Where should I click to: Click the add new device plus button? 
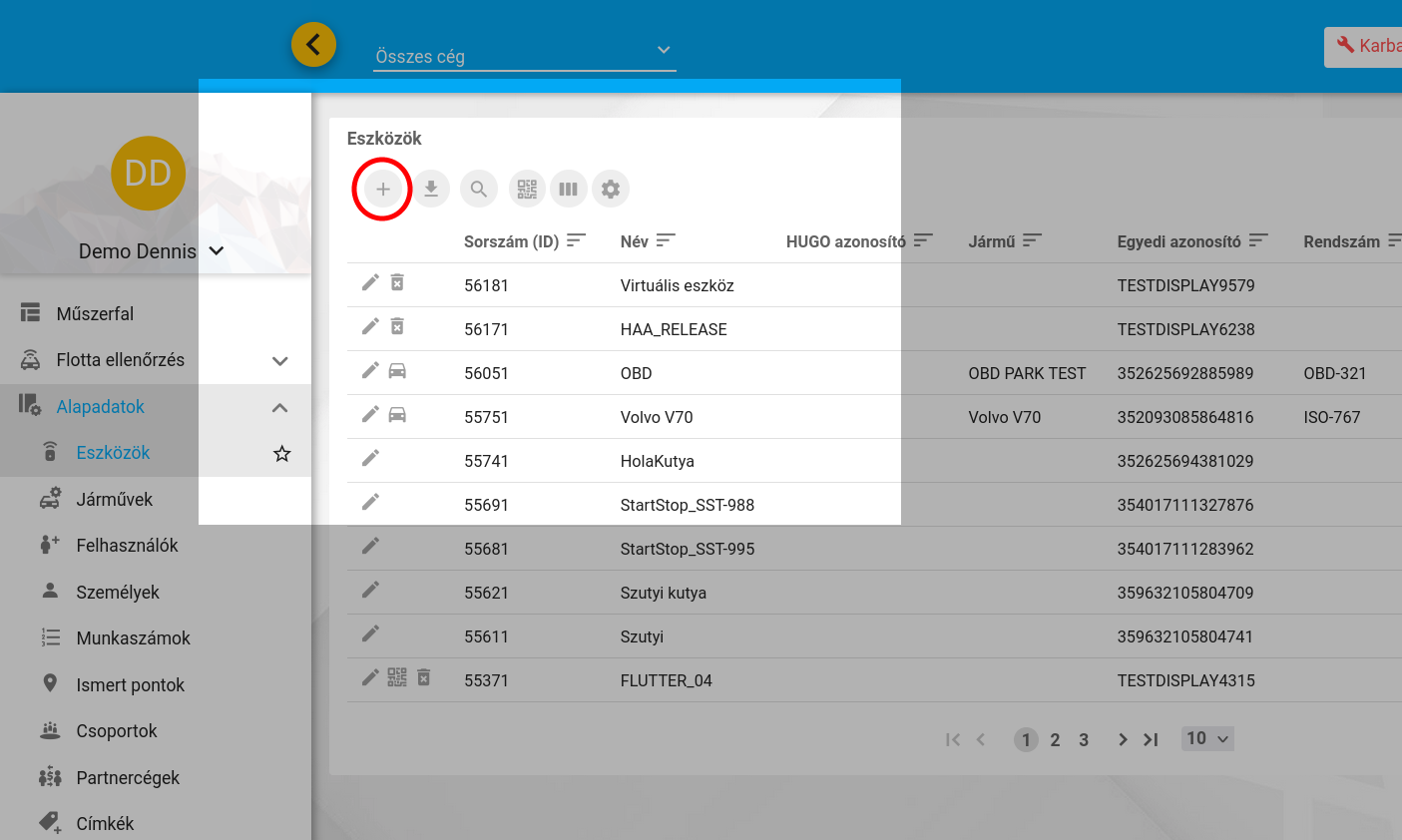click(382, 189)
